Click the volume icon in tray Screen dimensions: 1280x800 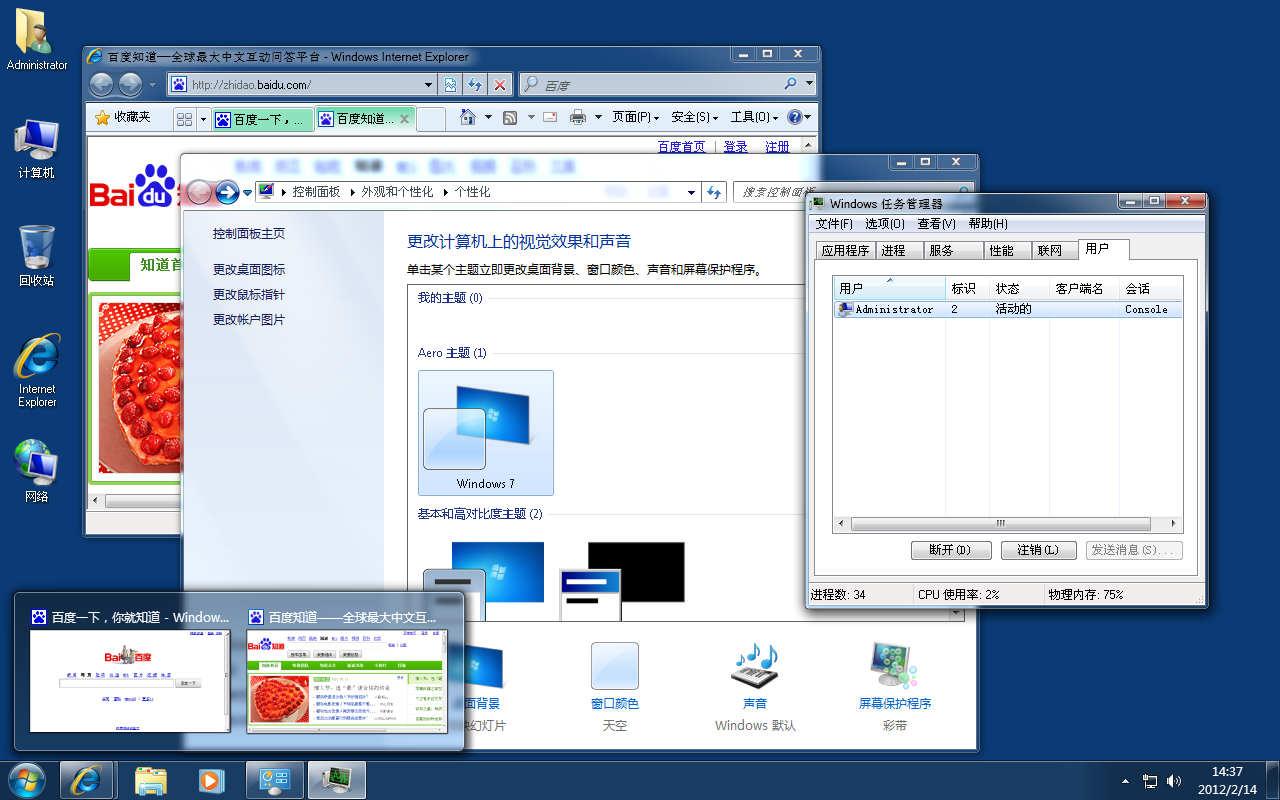pyautogui.click(x=1174, y=780)
